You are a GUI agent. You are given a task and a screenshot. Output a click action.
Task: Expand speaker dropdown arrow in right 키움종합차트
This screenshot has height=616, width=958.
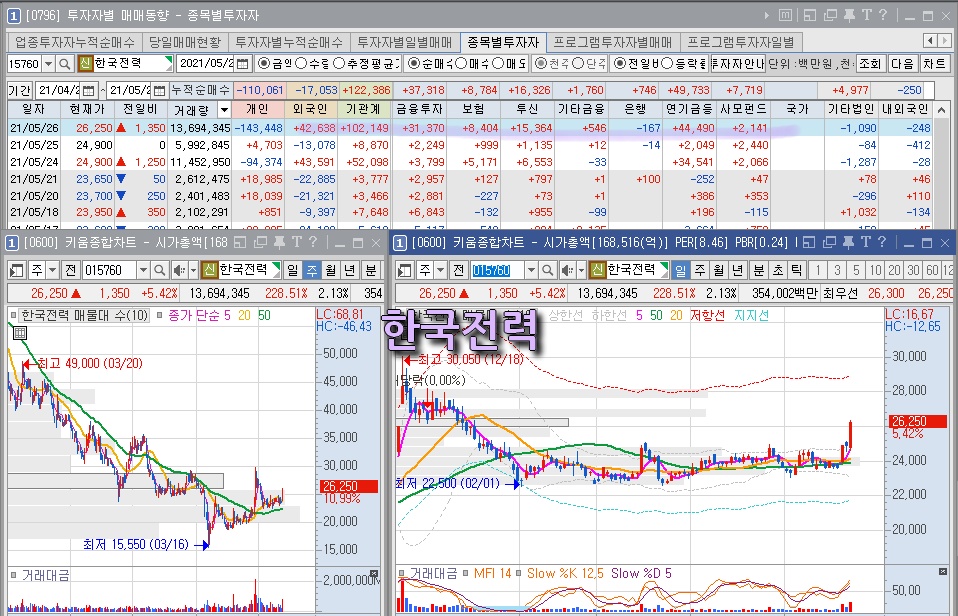pos(582,270)
